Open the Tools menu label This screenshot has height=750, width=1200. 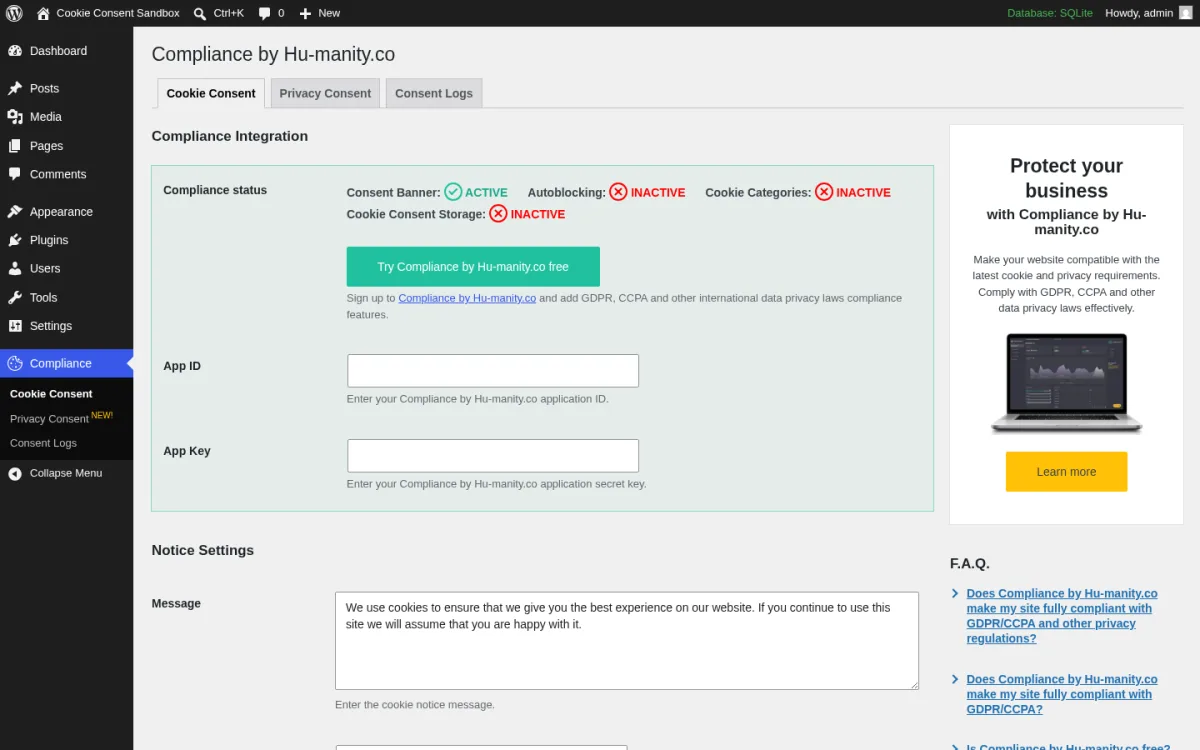(x=44, y=297)
